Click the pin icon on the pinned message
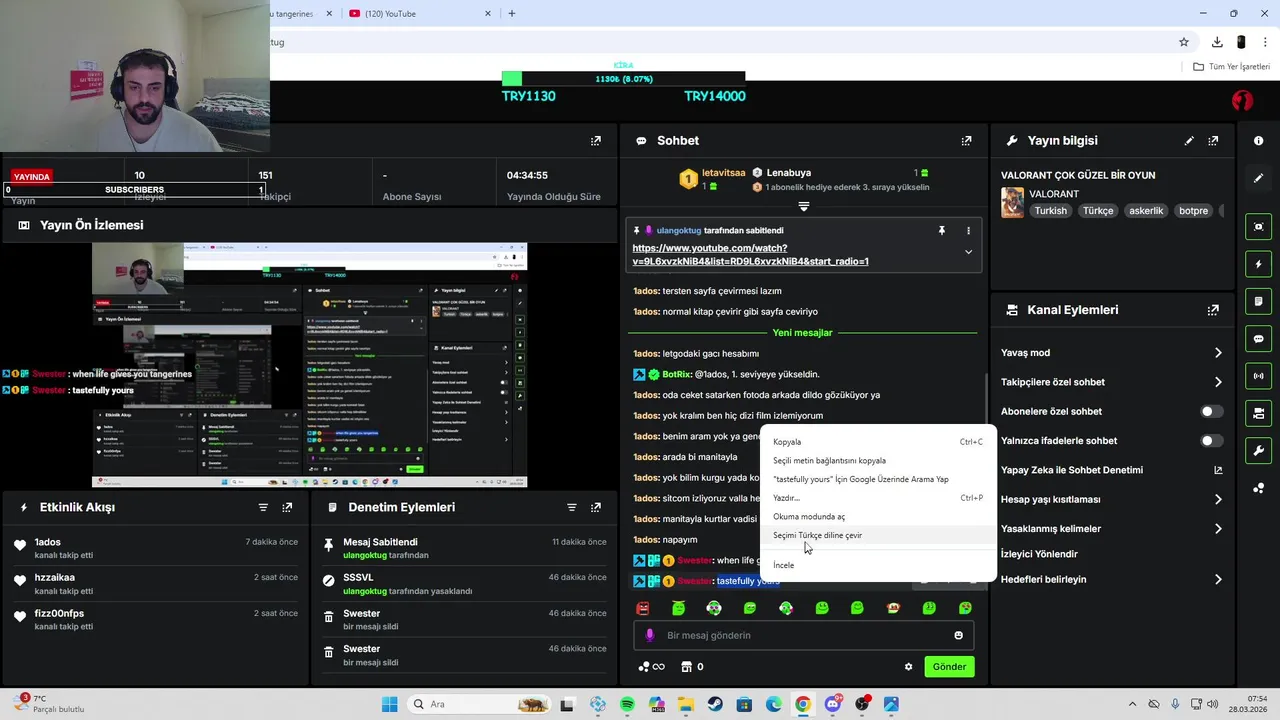The height and width of the screenshot is (720, 1280). click(941, 231)
